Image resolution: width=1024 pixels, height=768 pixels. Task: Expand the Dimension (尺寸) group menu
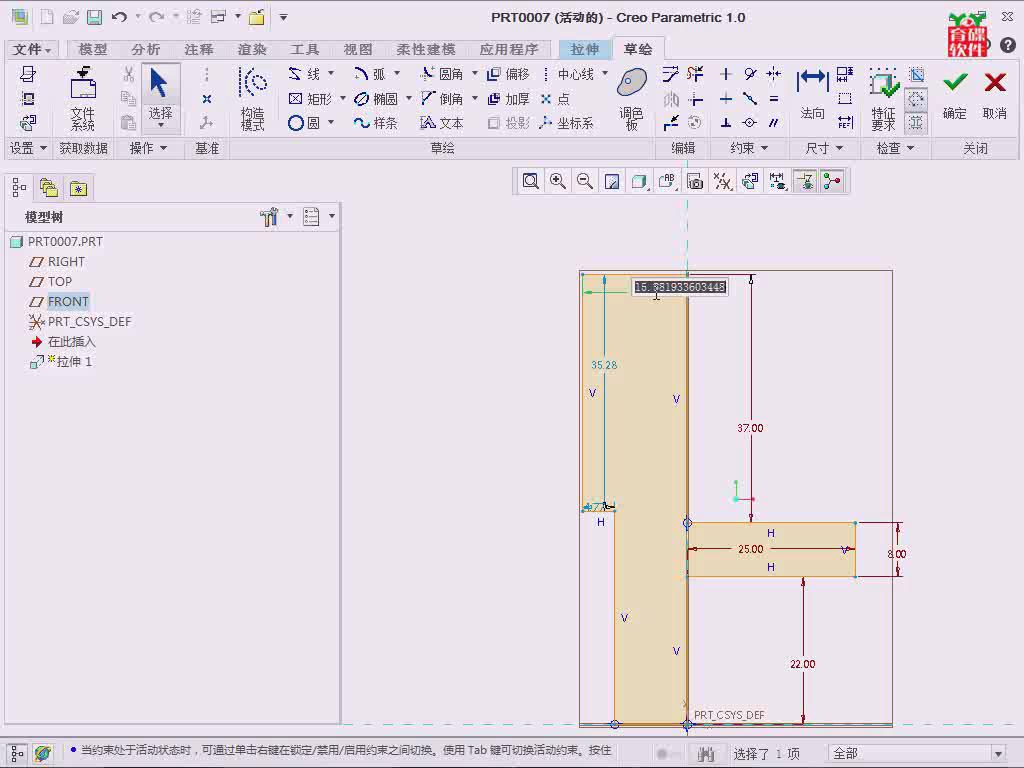[x=824, y=148]
